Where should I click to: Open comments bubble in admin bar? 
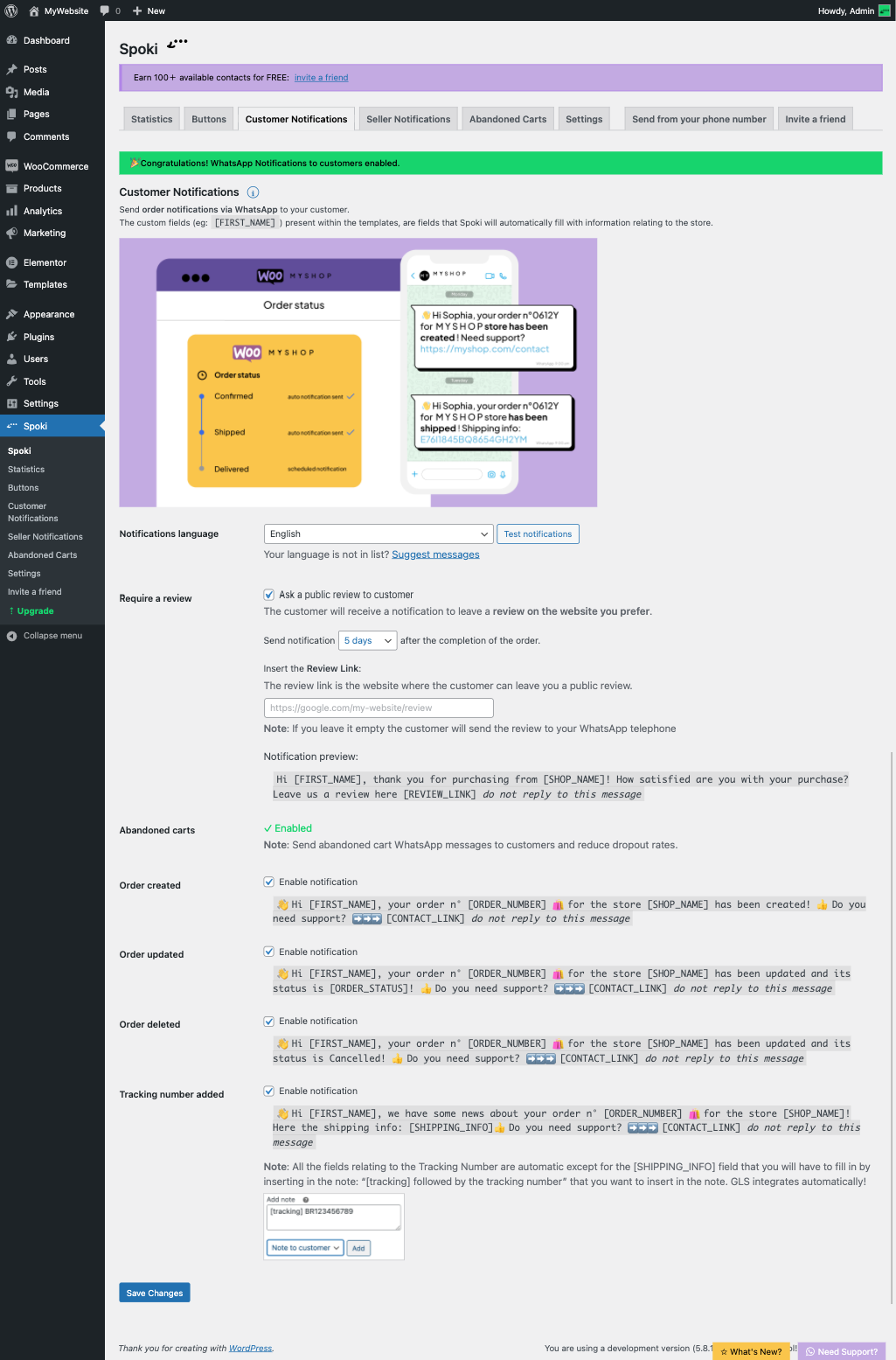tap(105, 10)
